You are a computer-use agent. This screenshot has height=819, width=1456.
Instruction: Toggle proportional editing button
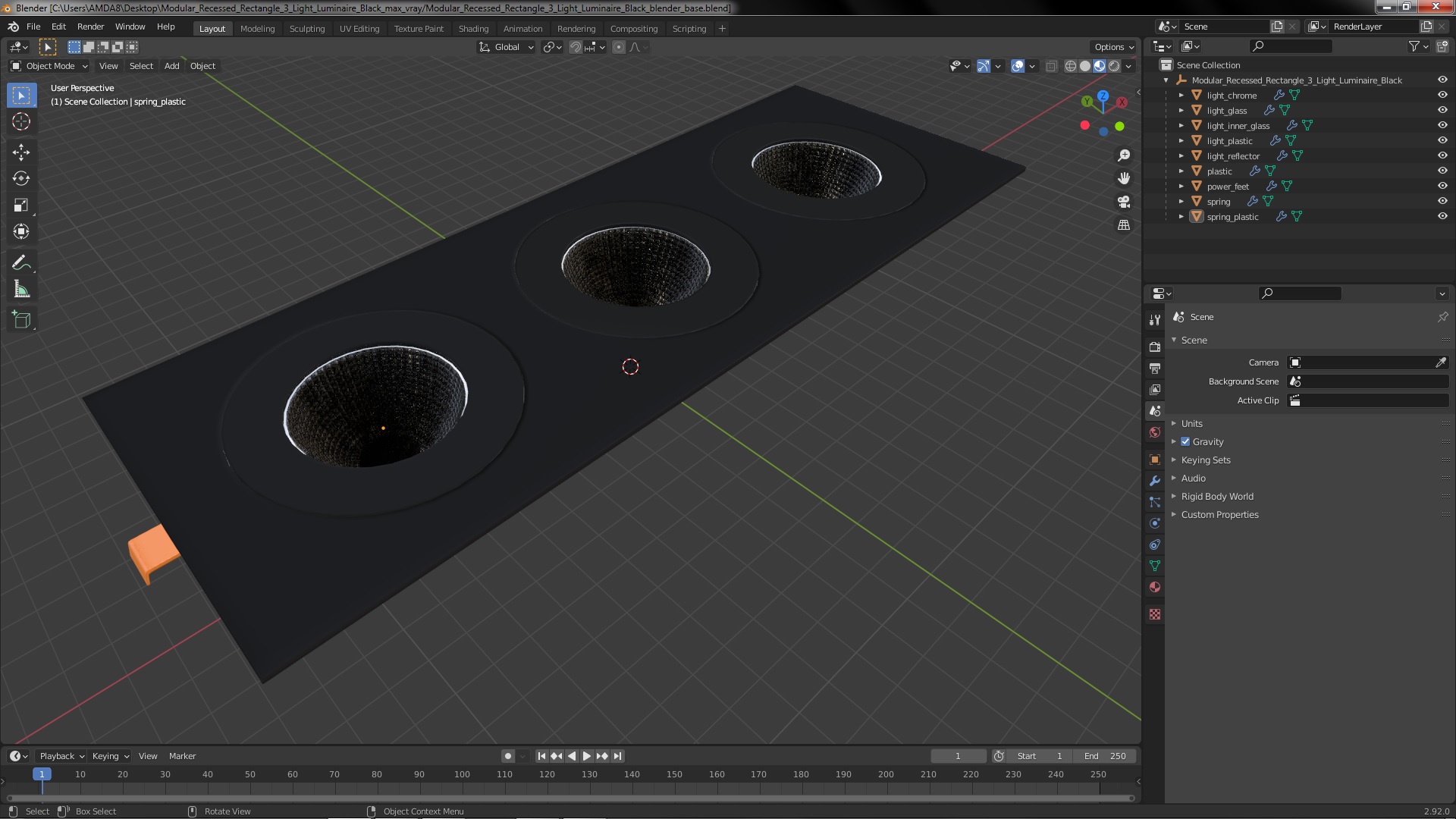pos(619,47)
